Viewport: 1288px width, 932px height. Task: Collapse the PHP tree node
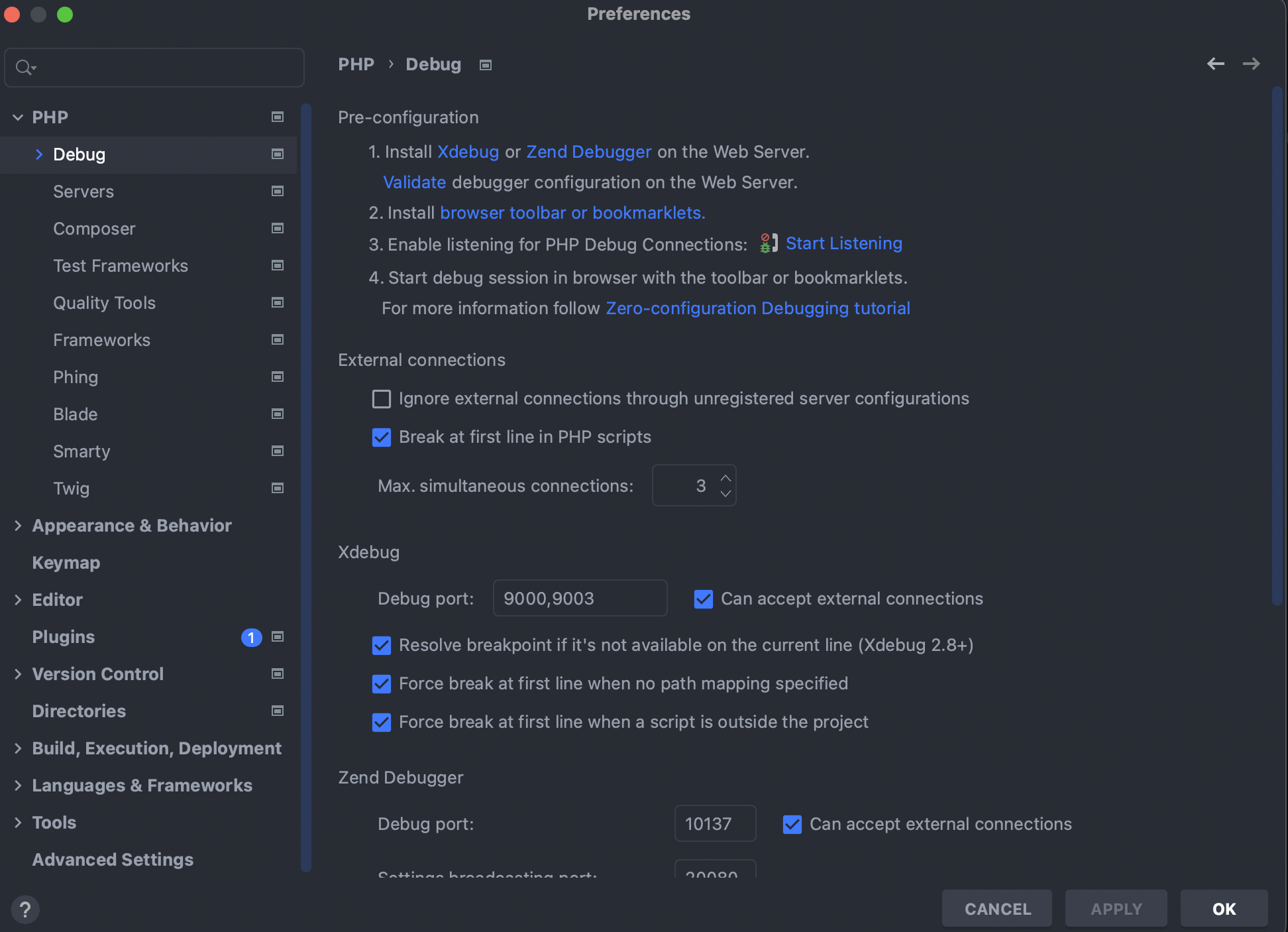pos(18,117)
